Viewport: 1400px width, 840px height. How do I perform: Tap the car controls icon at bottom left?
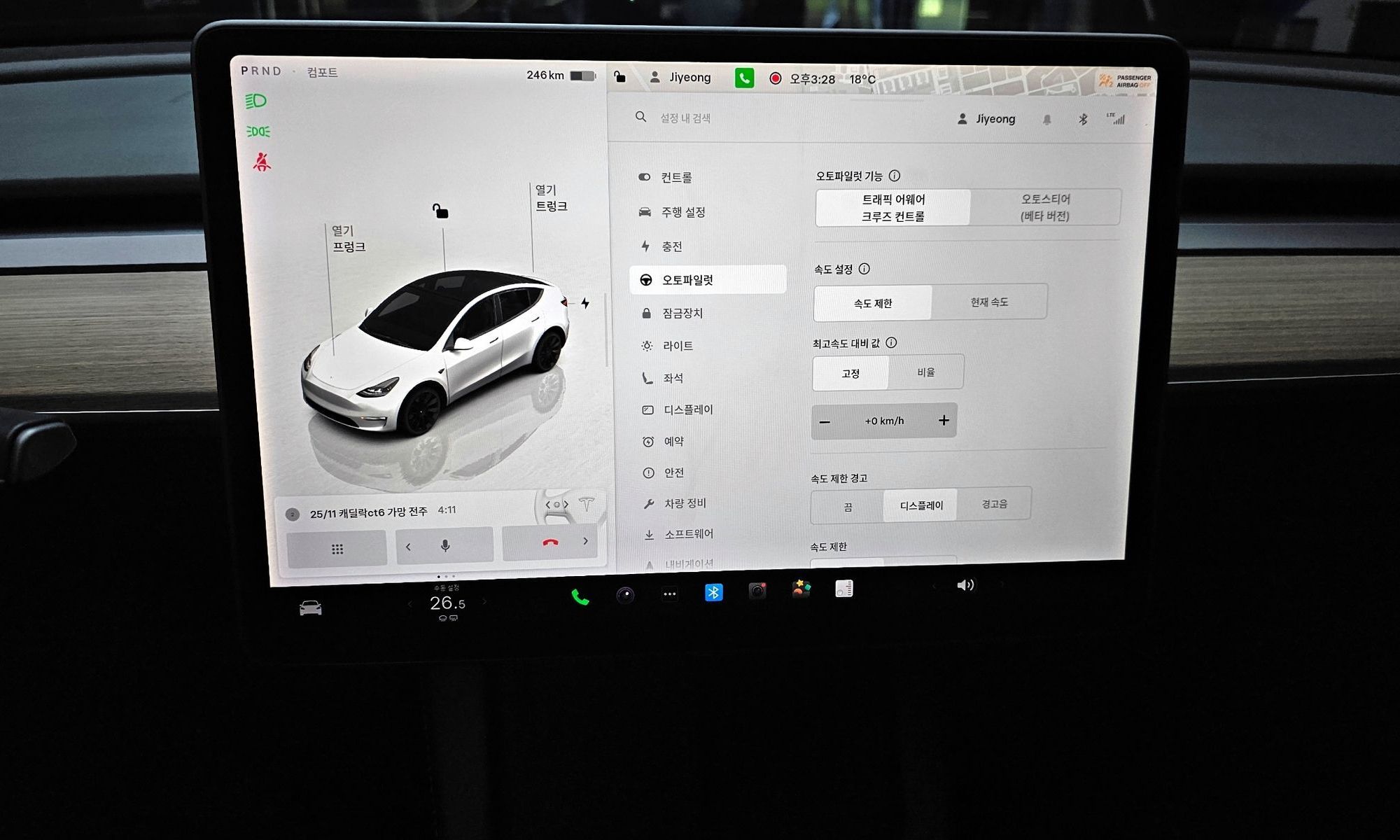(310, 608)
